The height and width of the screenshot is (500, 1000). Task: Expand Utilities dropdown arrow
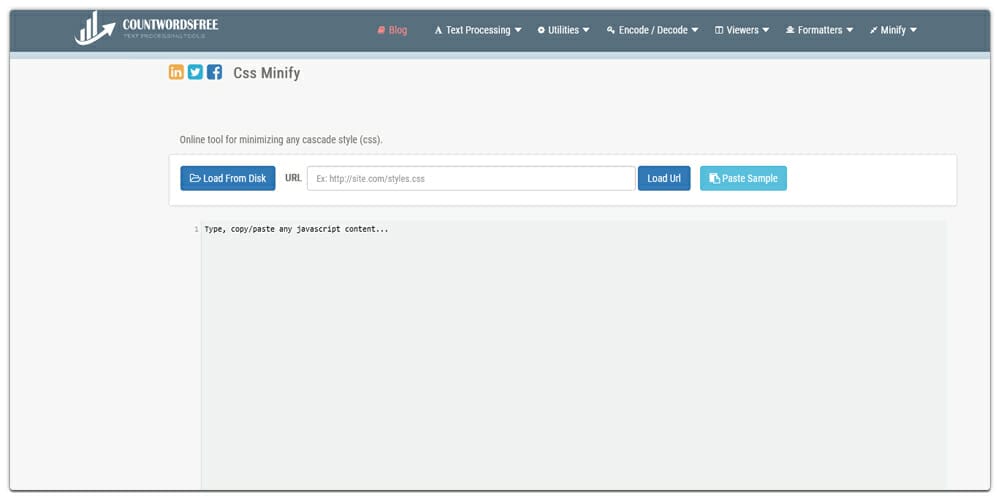(x=585, y=30)
